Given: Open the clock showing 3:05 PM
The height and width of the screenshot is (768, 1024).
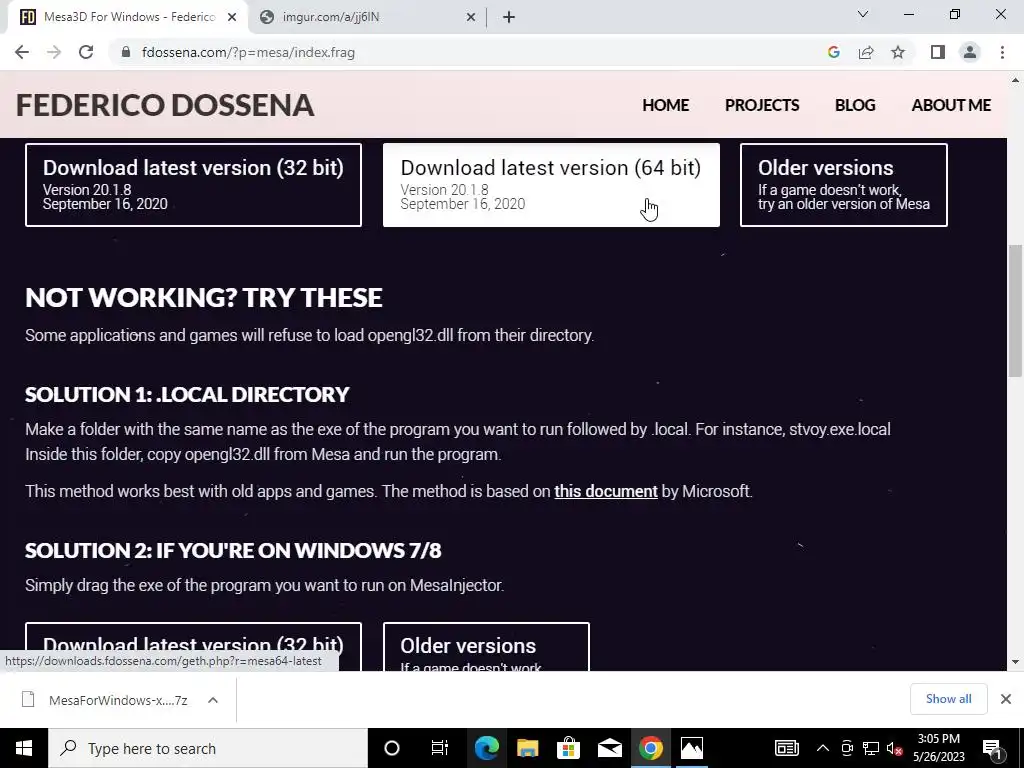Looking at the screenshot, I should [x=938, y=748].
